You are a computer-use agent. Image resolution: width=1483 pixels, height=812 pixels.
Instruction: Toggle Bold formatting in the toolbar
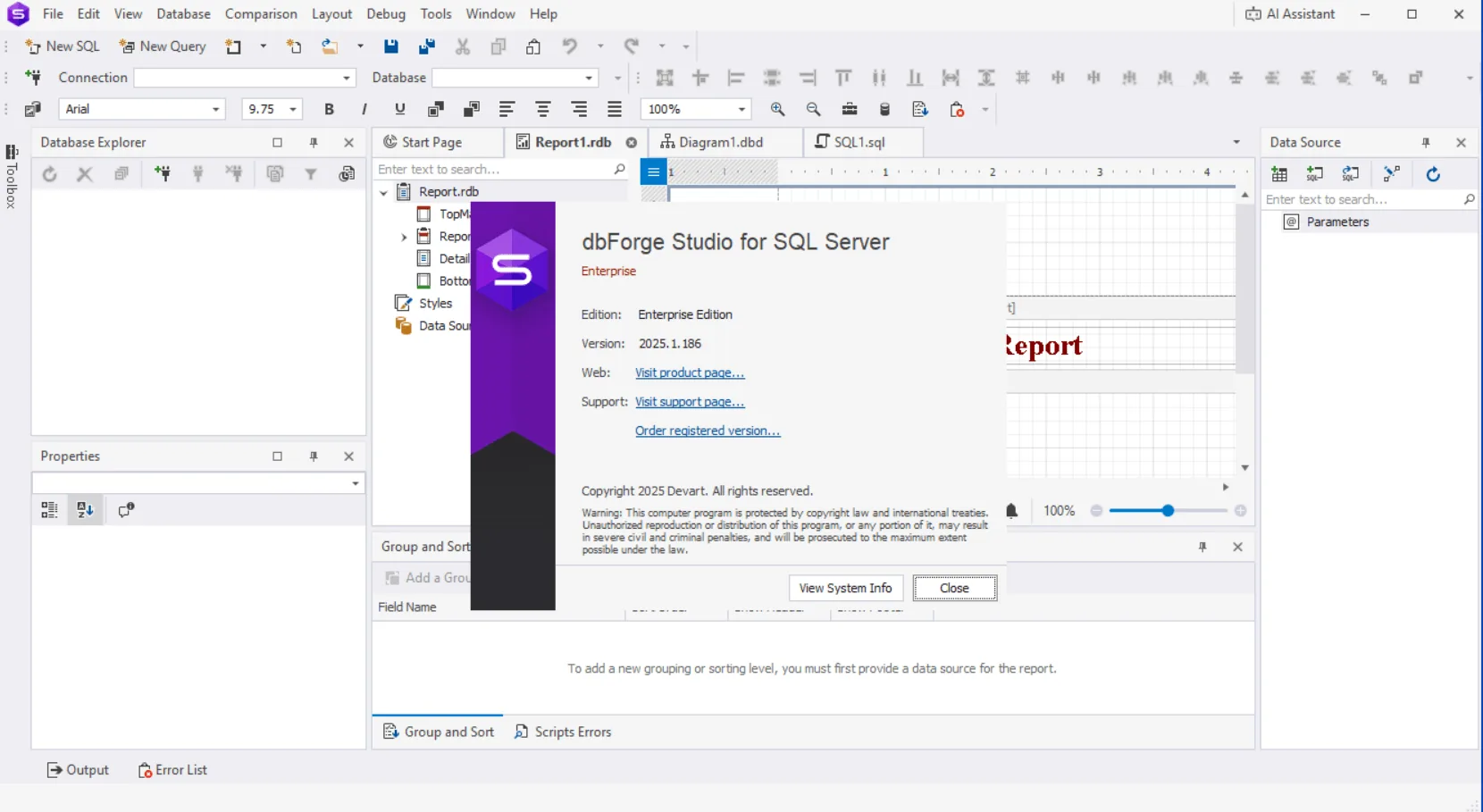(329, 109)
